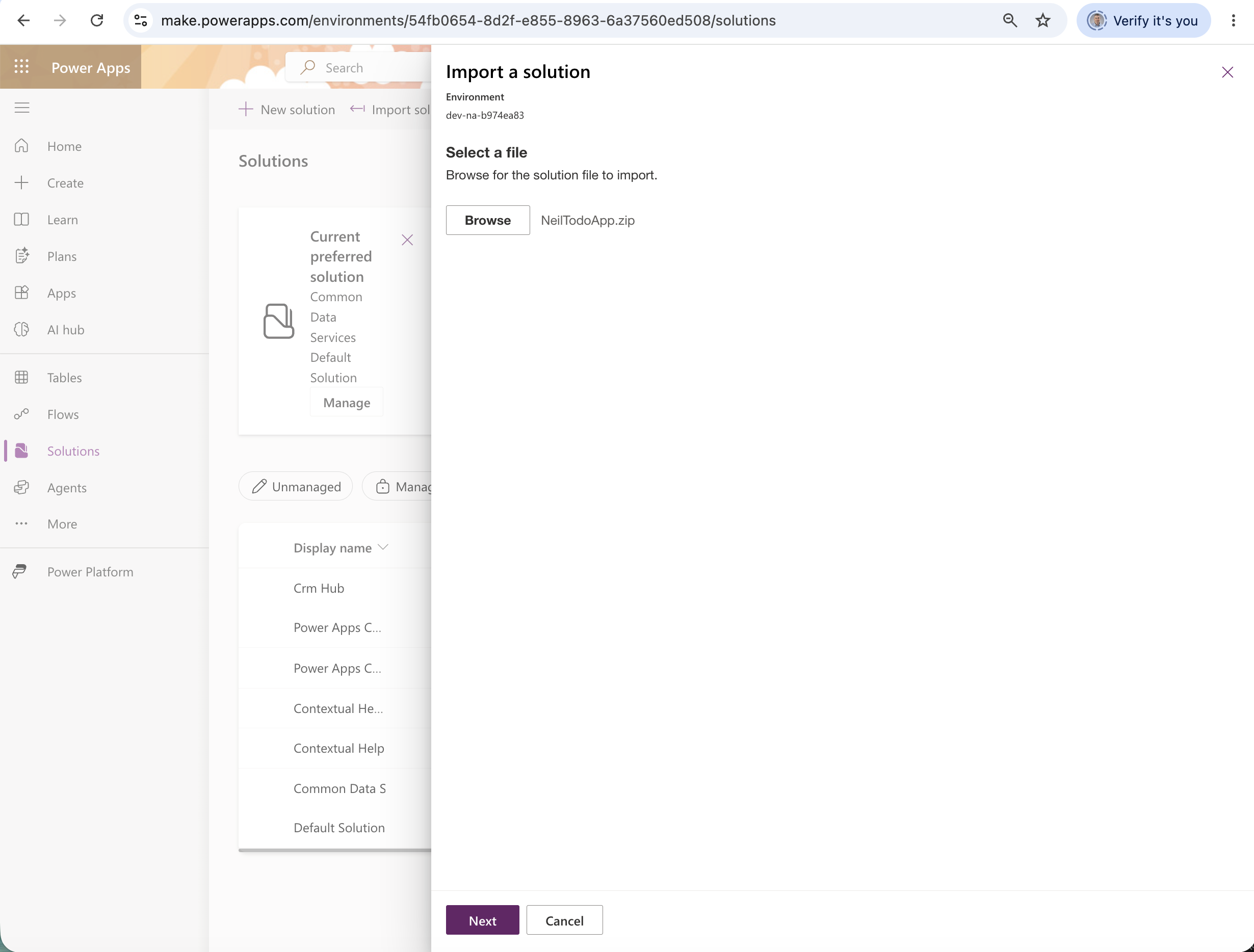Open the Chrome three-dot menu
The width and height of the screenshot is (1254, 952).
pos(1233,20)
